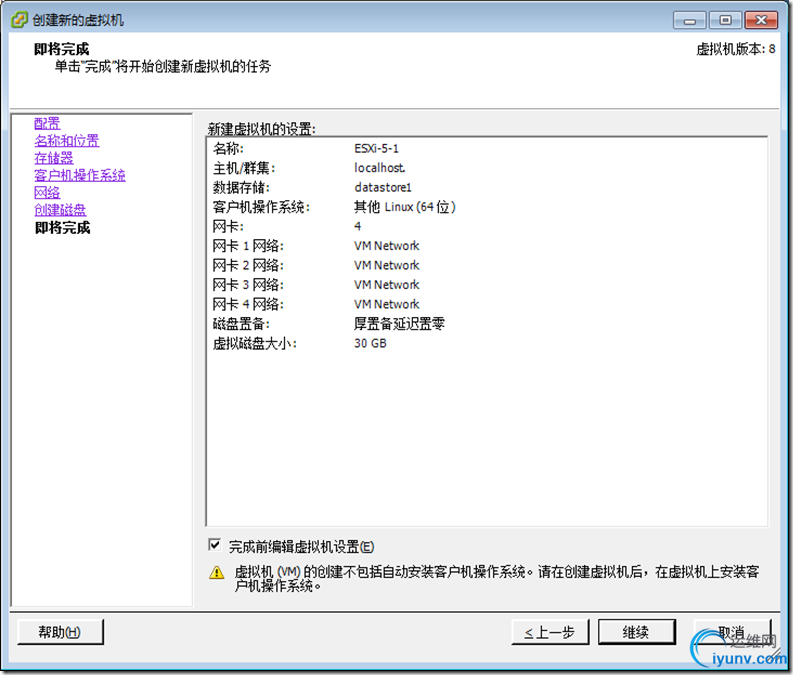The image size is (793, 675).
Task: Click the yellow warning triangle icon
Action: click(x=216, y=572)
